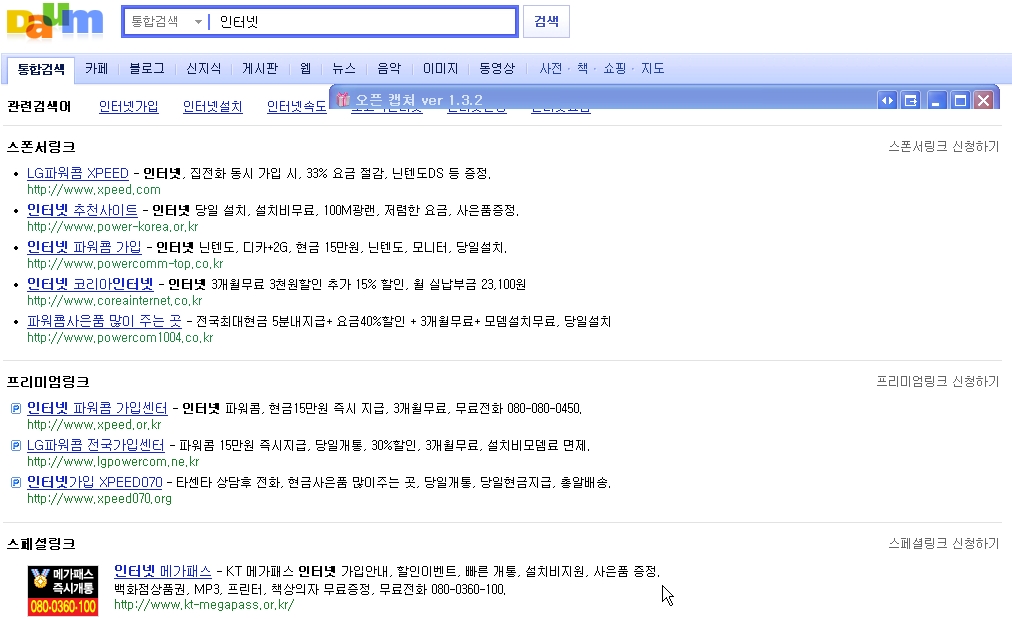Click the Daum logo
This screenshot has height=619, width=1012.
coord(55,23)
